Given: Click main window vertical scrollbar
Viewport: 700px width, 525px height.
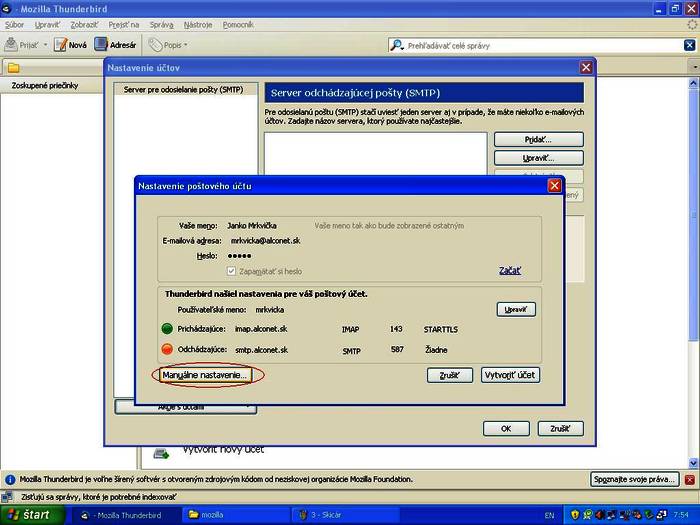Looking at the screenshot, I should coord(693,213).
